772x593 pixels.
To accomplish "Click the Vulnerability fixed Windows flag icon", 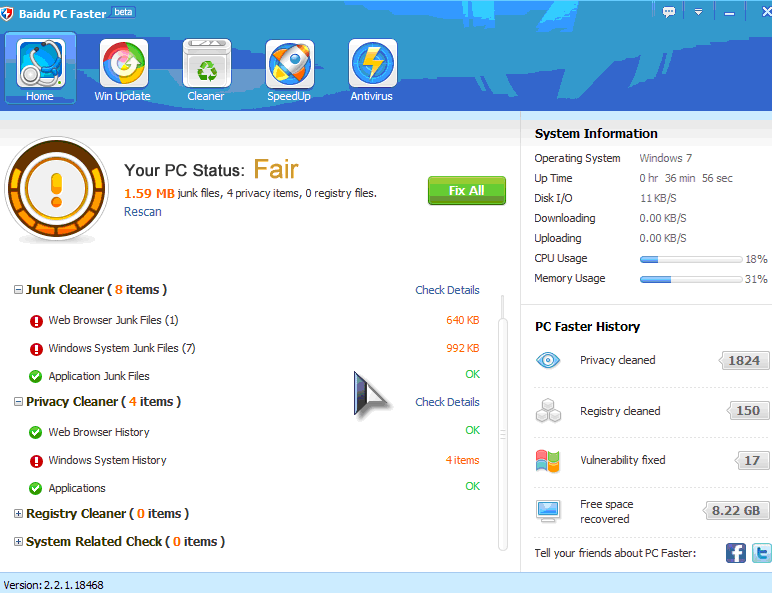I will click(547, 461).
